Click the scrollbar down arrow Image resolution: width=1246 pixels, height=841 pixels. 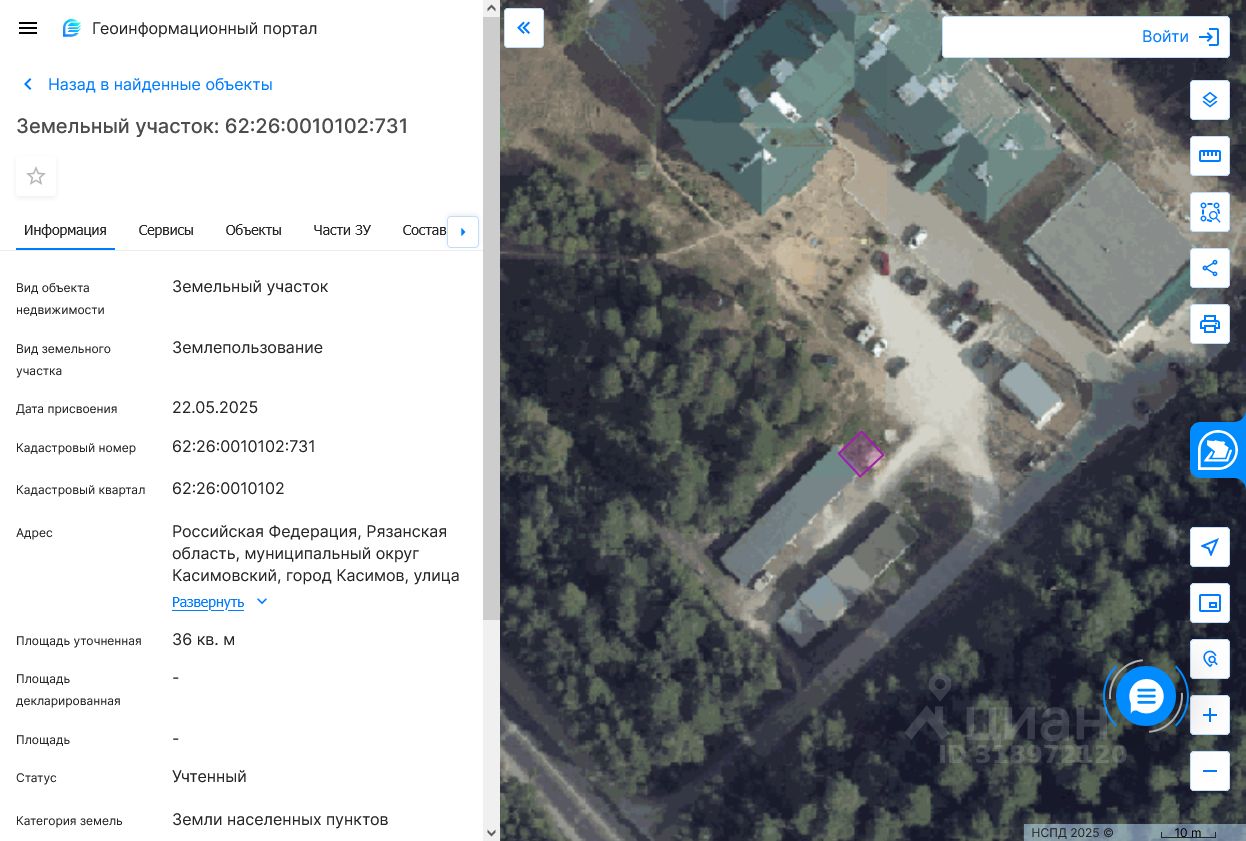(491, 832)
